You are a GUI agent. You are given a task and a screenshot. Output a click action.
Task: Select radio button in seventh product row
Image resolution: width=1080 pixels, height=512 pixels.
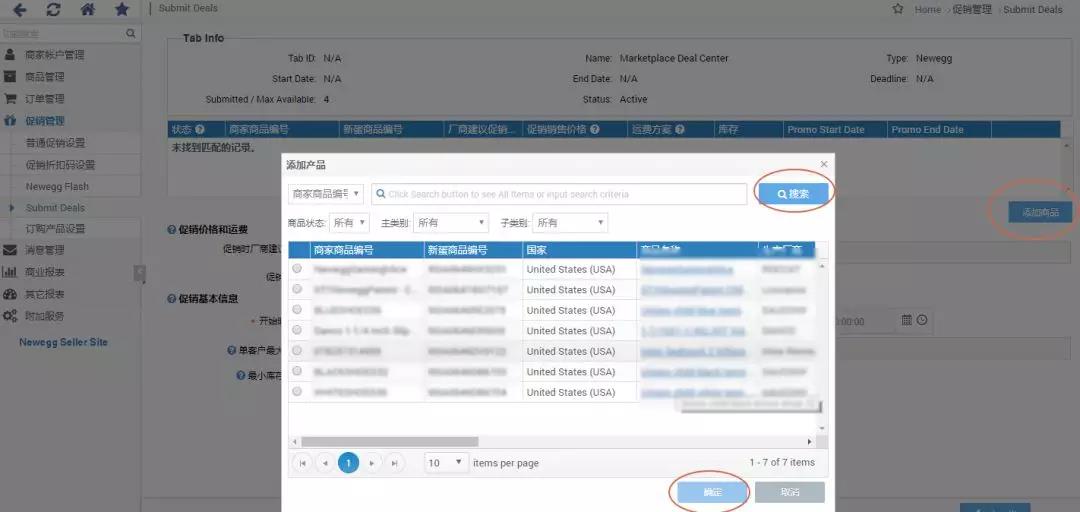[297, 391]
